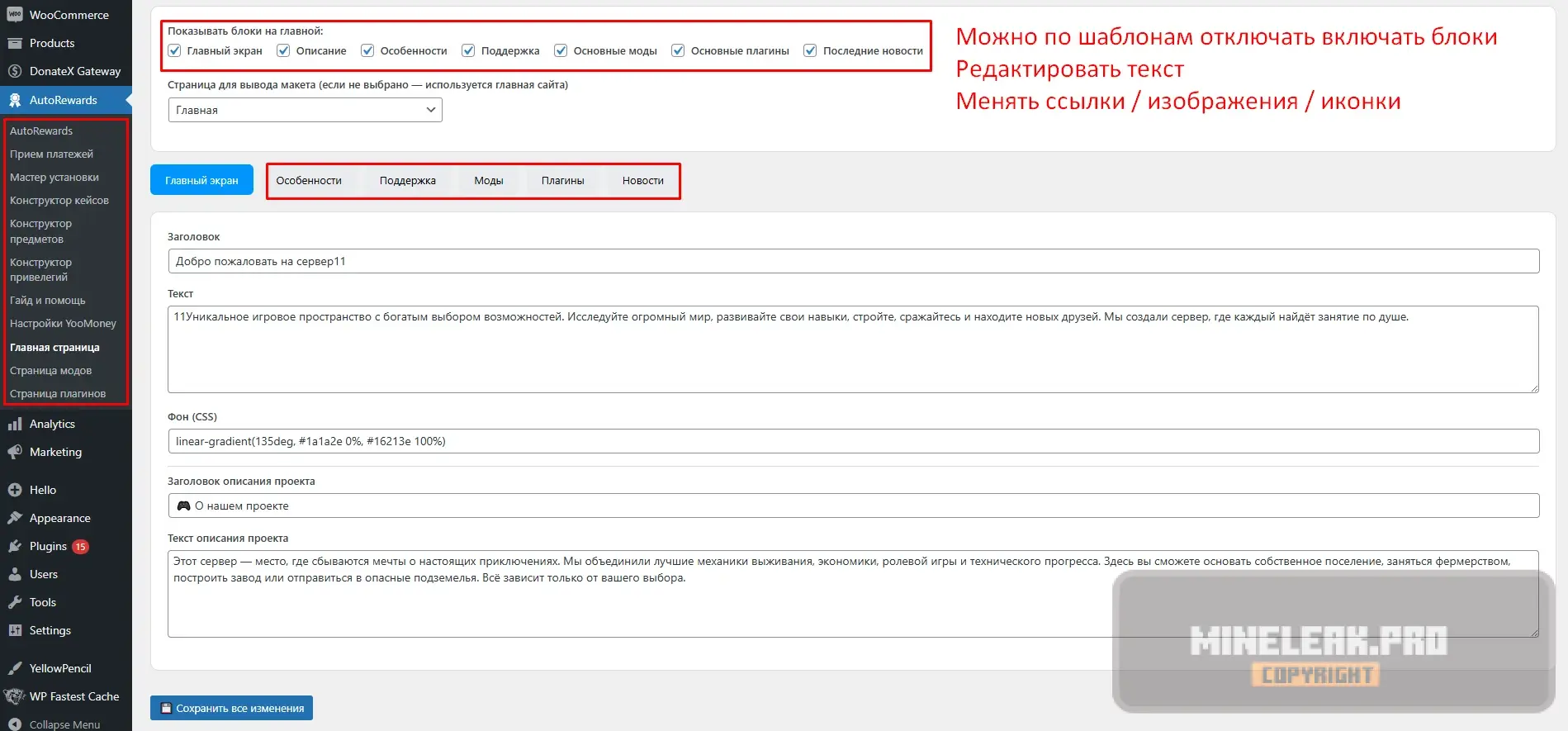Image resolution: width=1568 pixels, height=731 pixels.
Task: Click the Plugins plug icon
Action: [x=15, y=546]
